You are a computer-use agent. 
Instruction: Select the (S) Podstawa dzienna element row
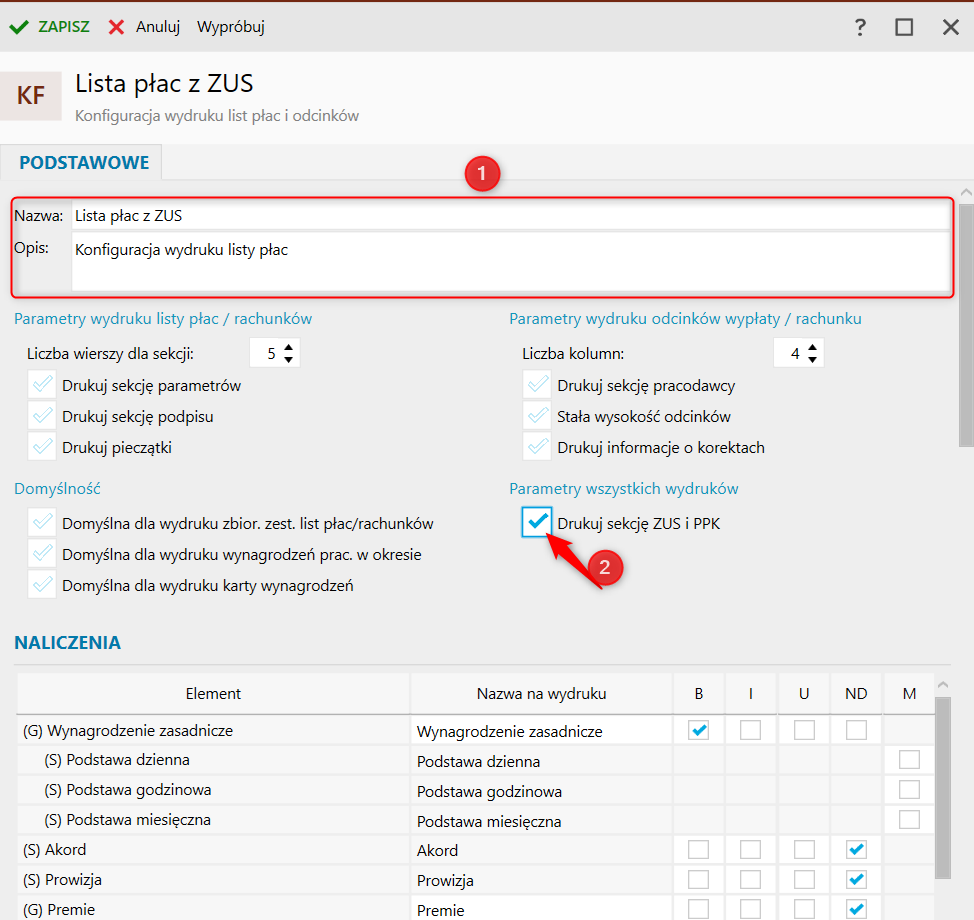pos(213,760)
